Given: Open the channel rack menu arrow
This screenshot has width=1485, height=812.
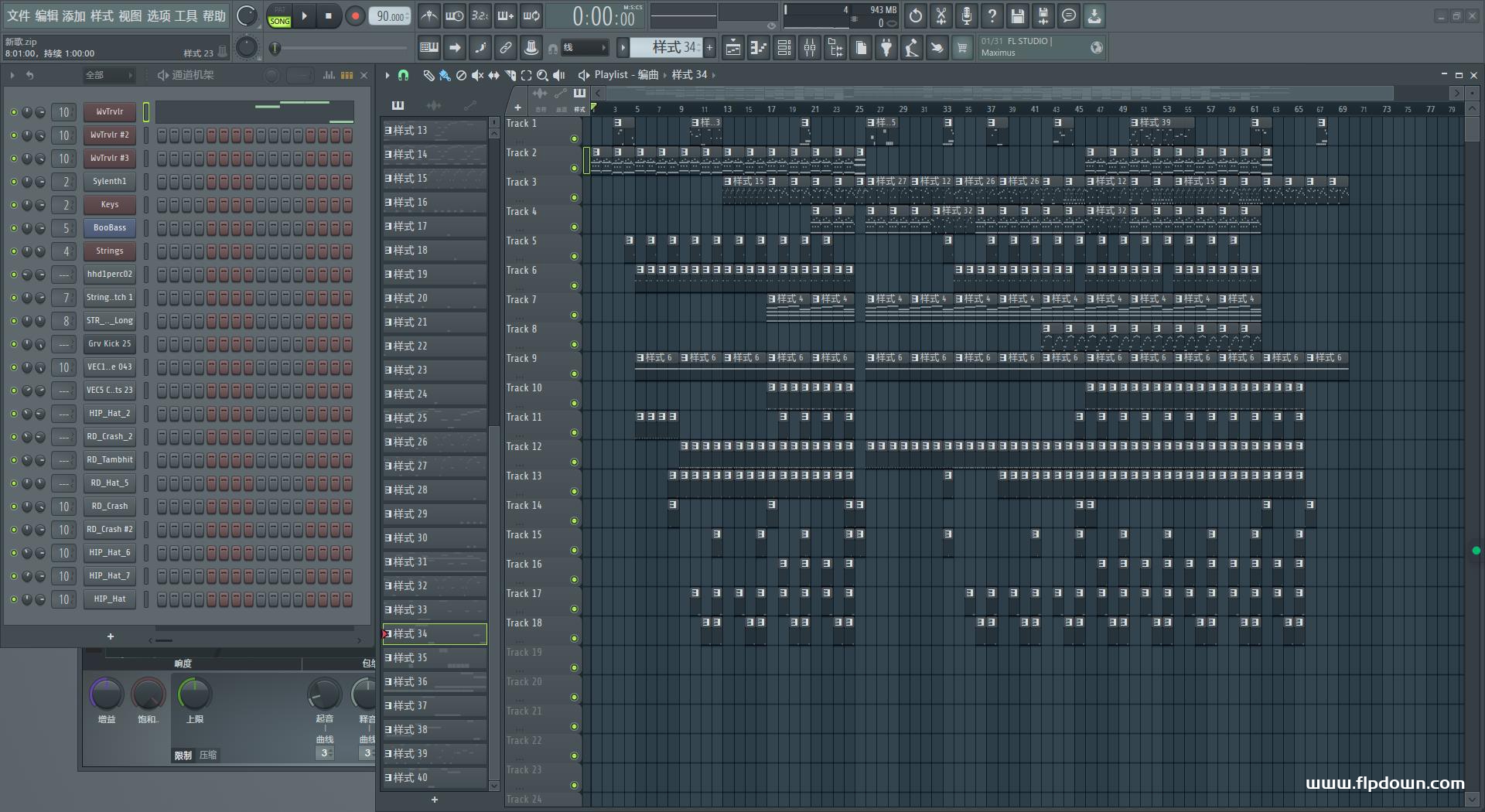Looking at the screenshot, I should 12,75.
